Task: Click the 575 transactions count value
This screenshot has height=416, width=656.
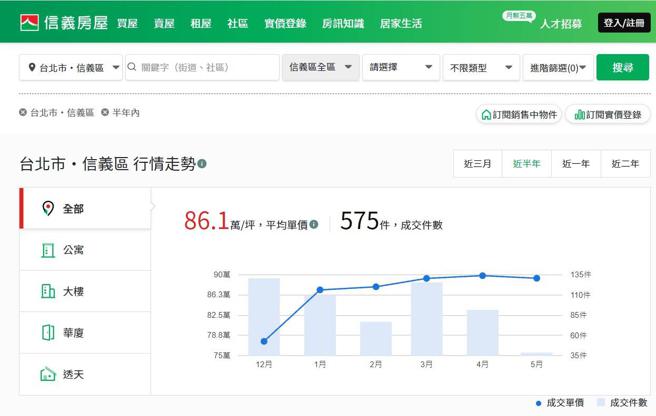Action: click(359, 221)
